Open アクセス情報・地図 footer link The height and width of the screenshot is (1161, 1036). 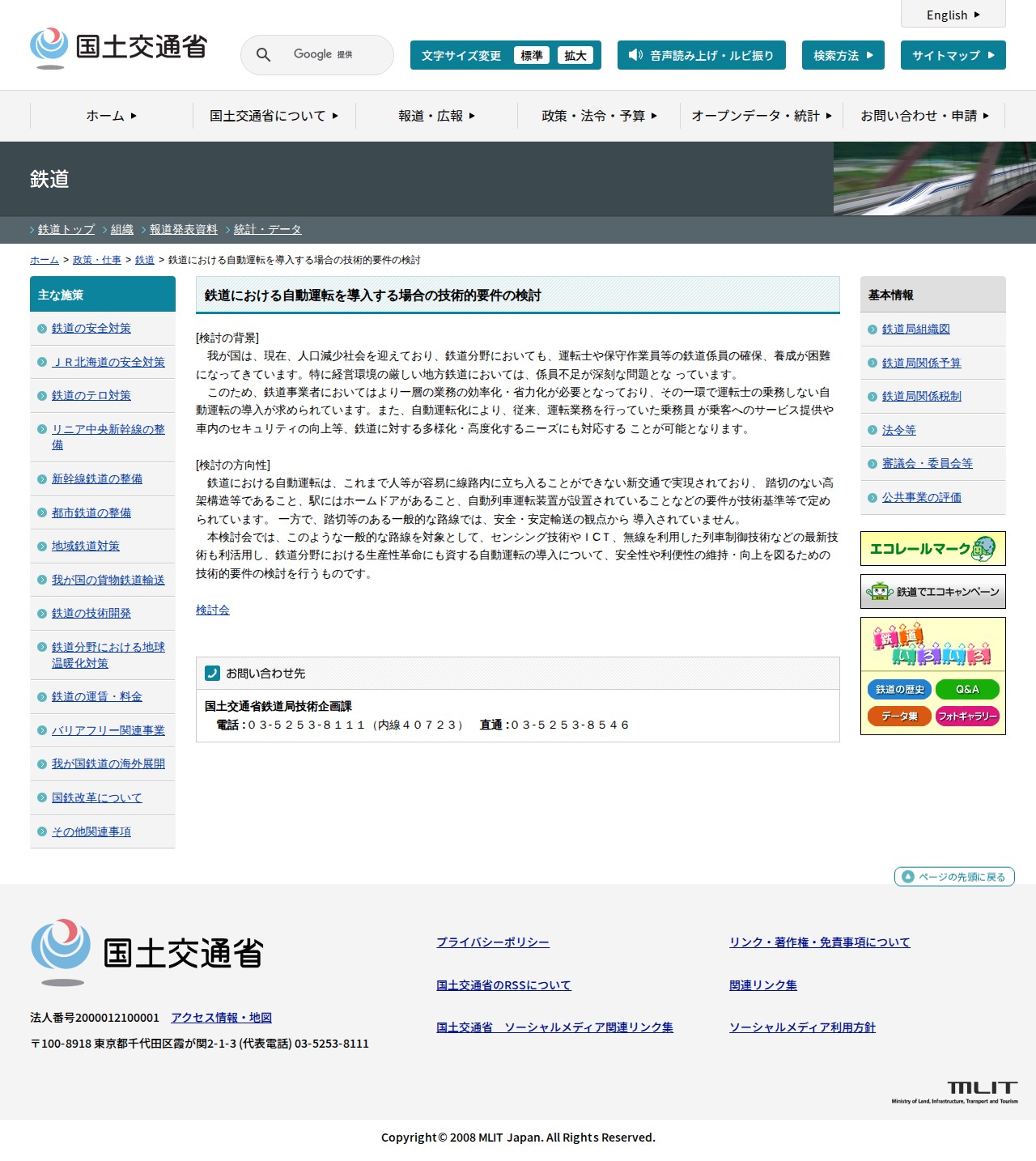221,1018
